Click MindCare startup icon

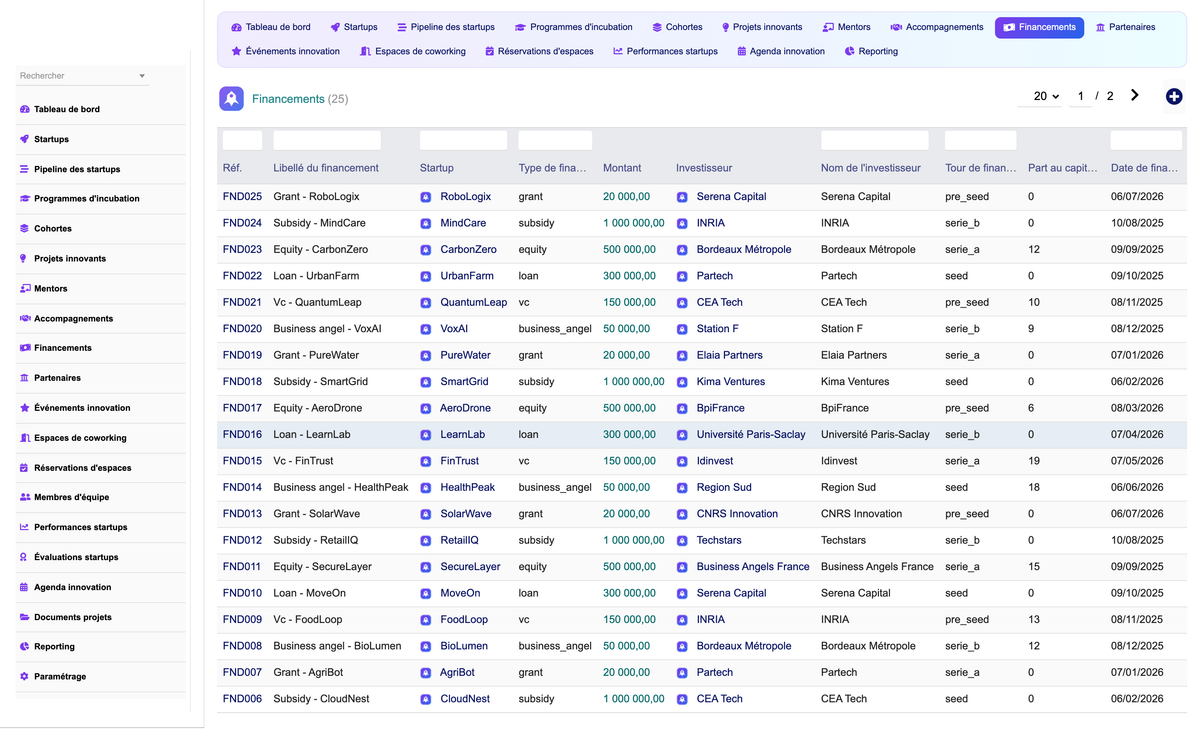pos(426,223)
